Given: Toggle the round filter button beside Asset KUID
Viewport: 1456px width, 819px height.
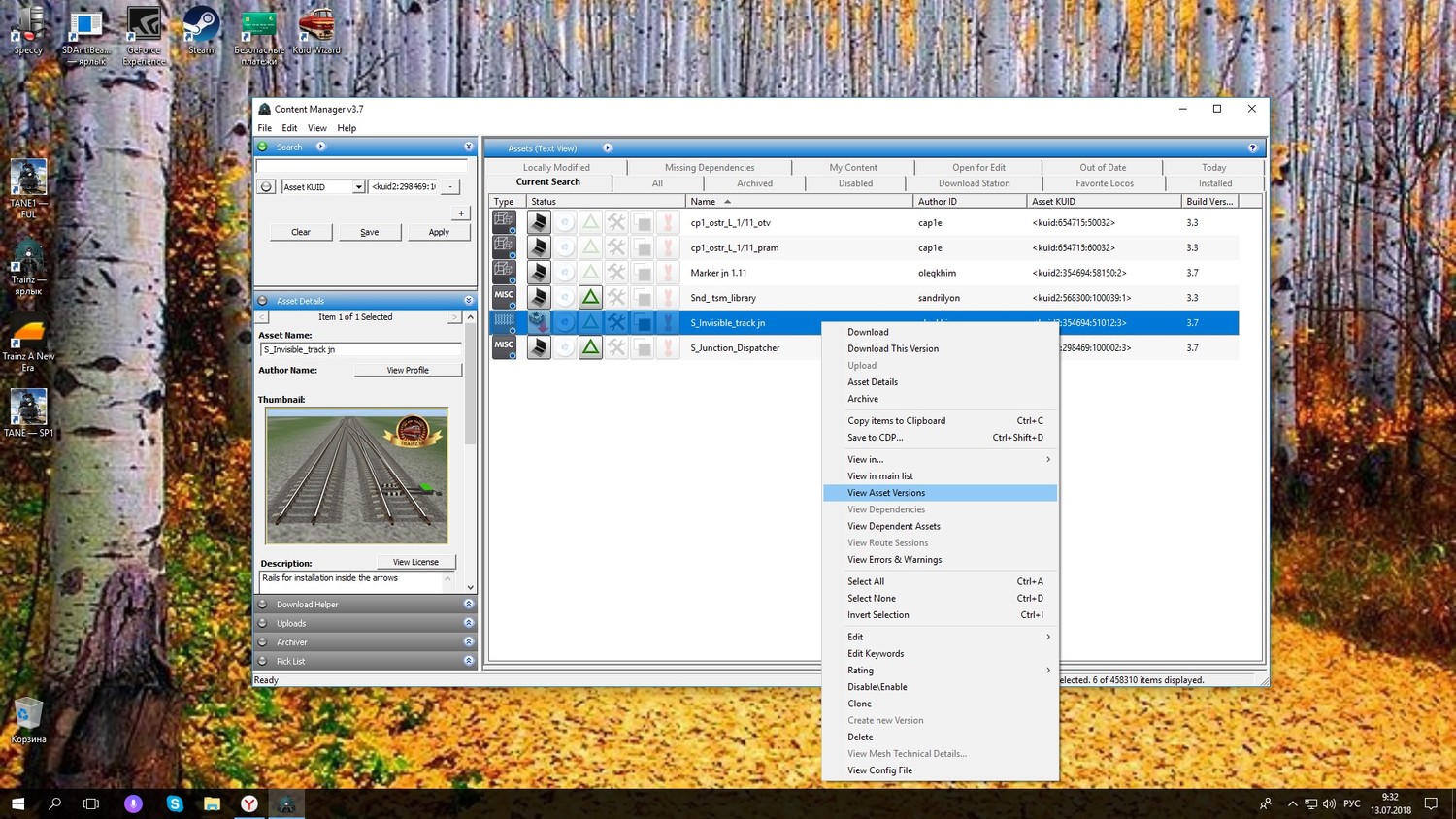Looking at the screenshot, I should point(266,186).
